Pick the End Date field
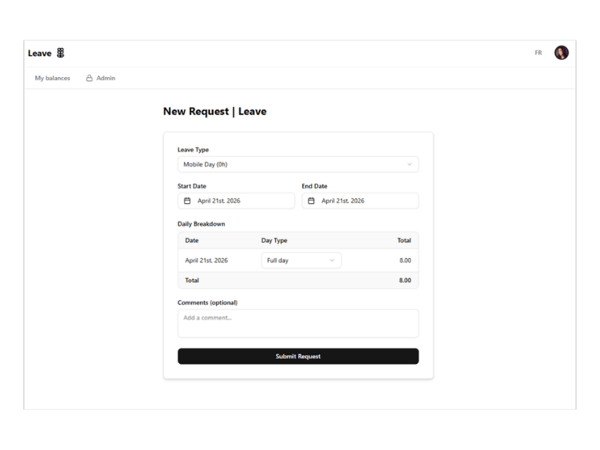Image resolution: width=600 pixels, height=450 pixels. 360,201
